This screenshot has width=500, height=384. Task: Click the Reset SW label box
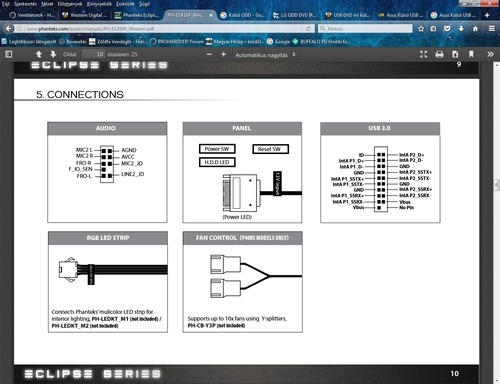tap(270, 149)
